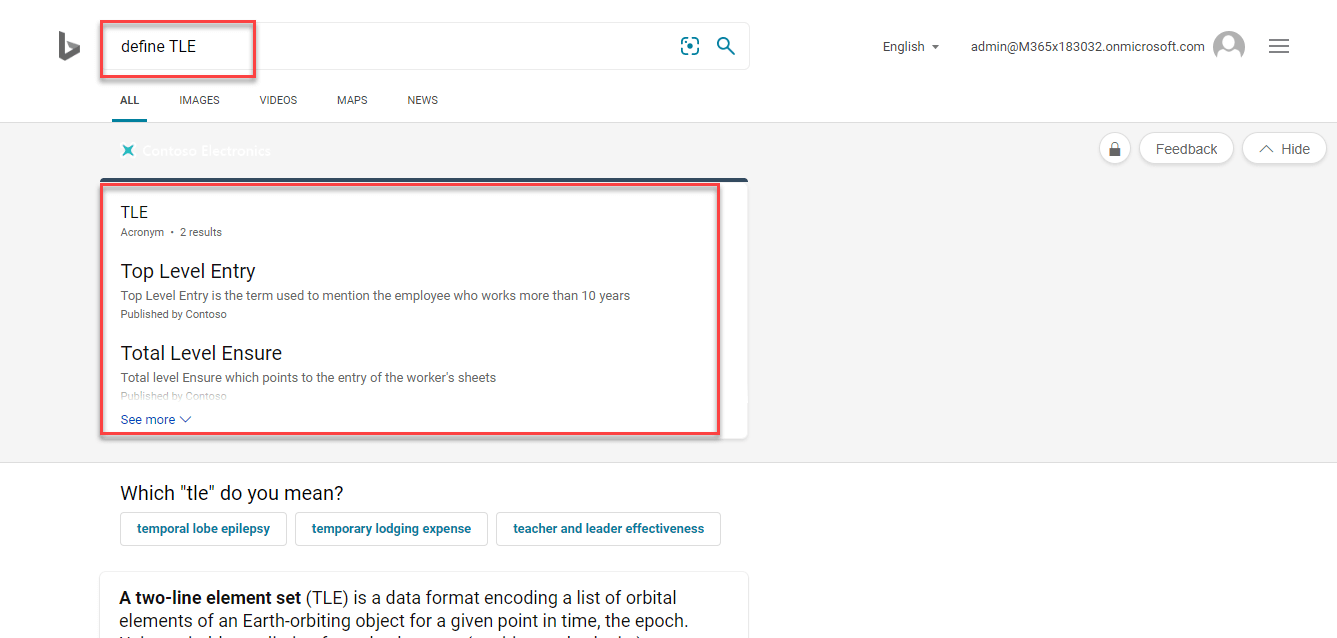Click the Contoso Electronics logo icon
This screenshot has width=1337, height=638.
128,151
